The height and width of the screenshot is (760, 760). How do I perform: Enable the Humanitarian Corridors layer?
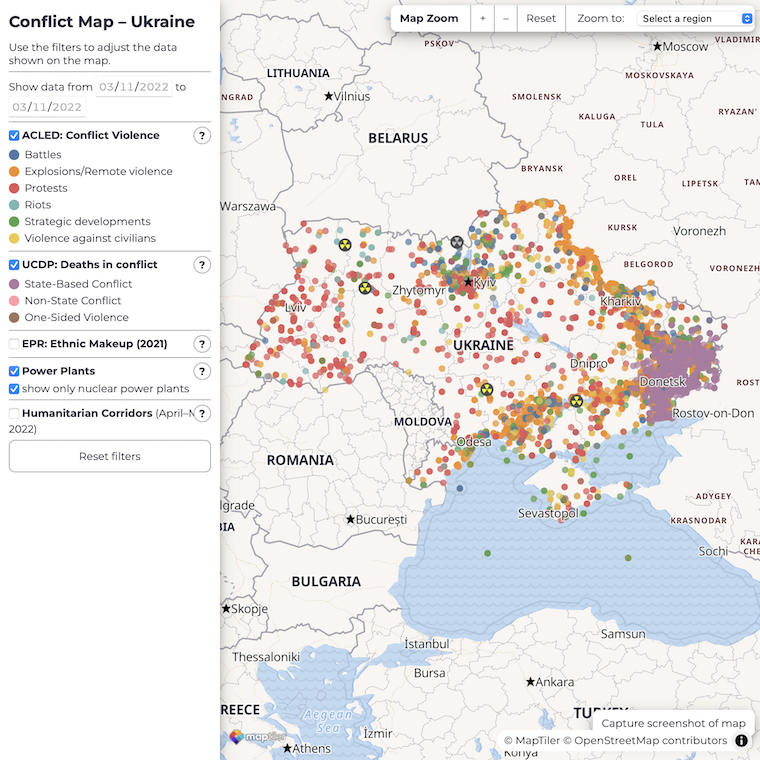[x=14, y=413]
